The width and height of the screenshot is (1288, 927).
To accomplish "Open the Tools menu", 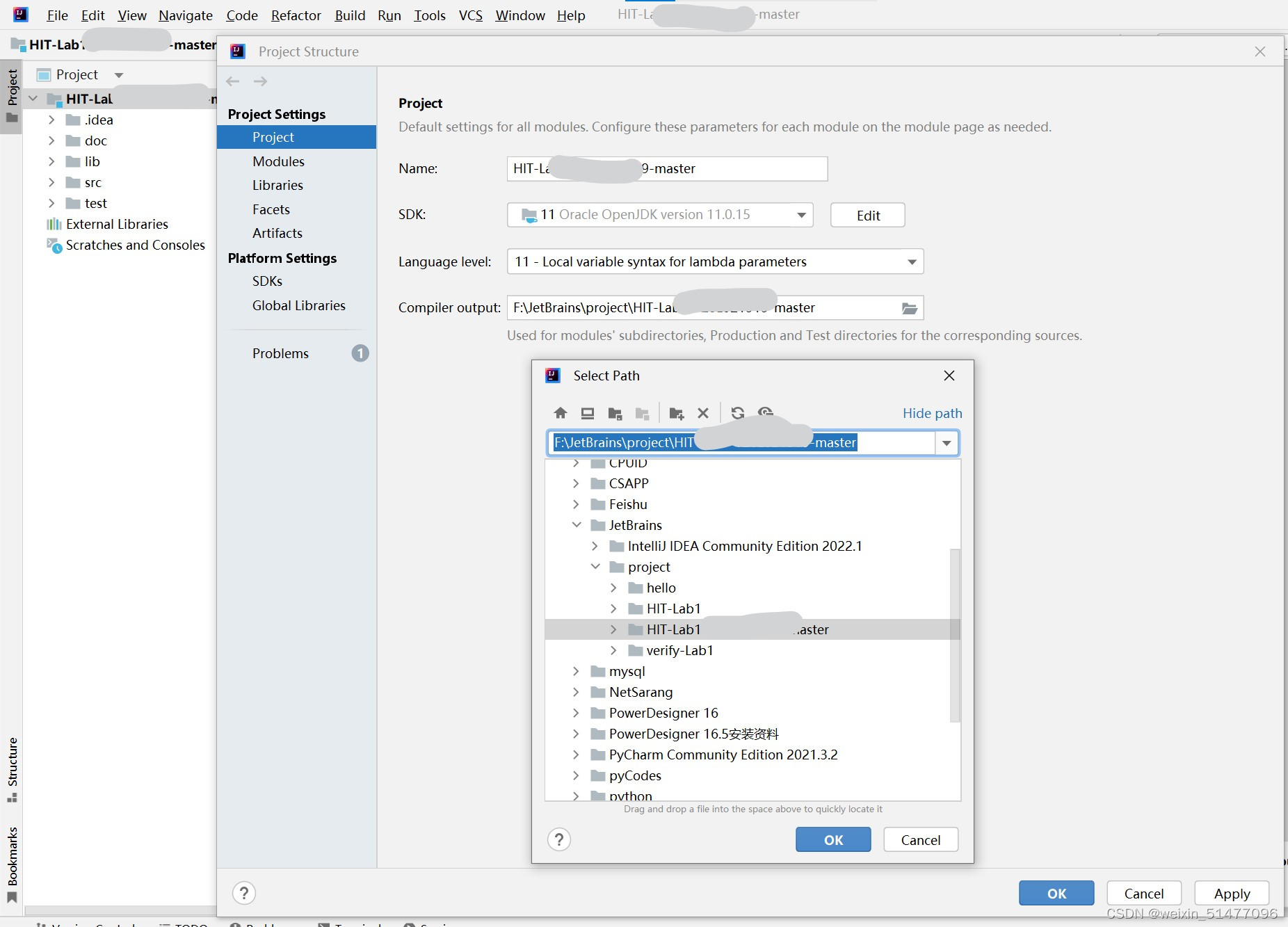I will 430,15.
